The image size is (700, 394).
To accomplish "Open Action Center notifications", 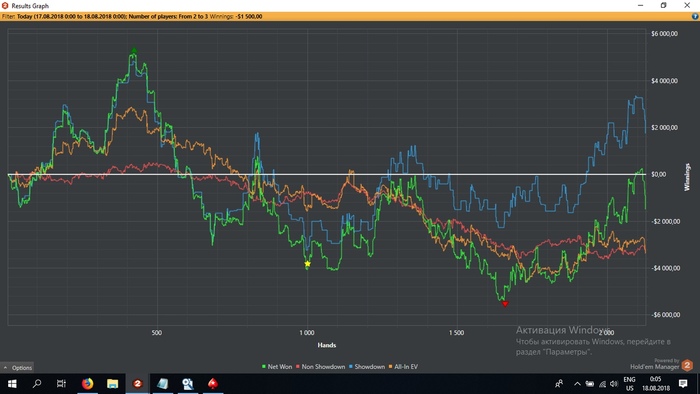I will 683,384.
